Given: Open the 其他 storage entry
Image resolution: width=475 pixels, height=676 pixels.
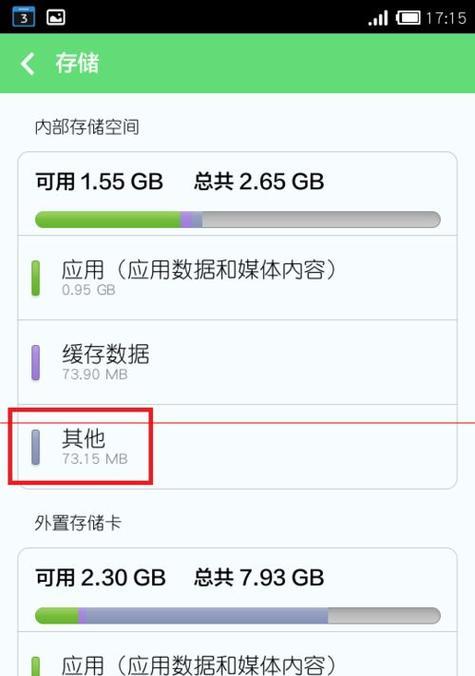Looking at the screenshot, I should coord(237,447).
